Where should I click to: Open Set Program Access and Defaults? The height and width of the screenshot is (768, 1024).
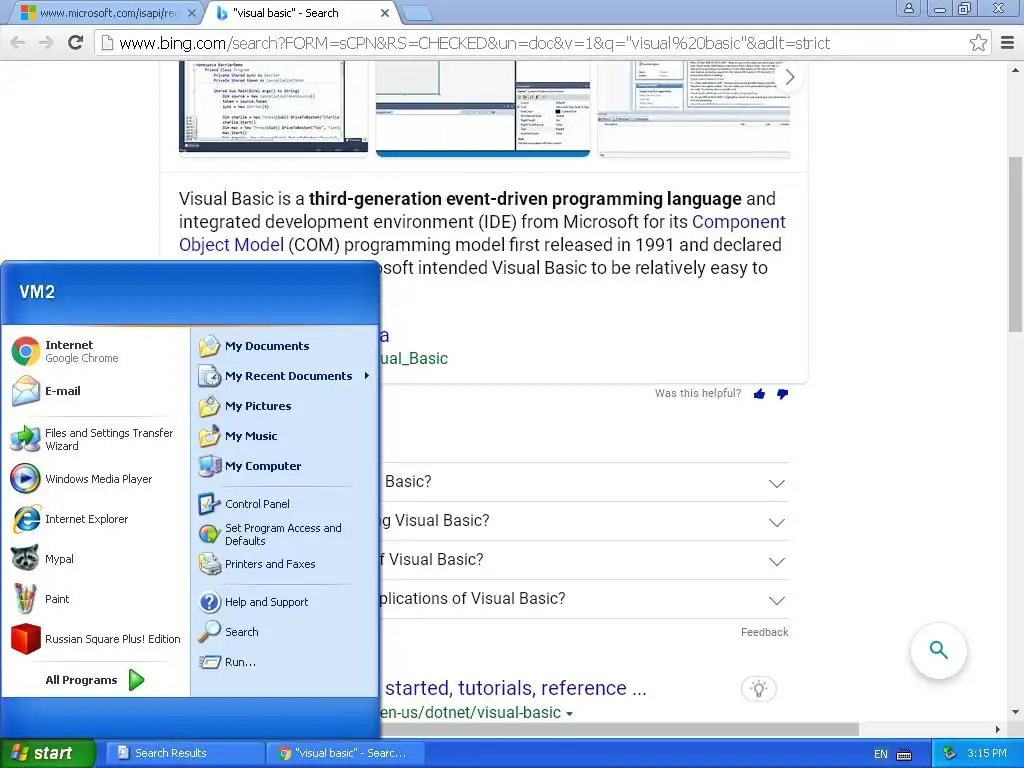(270, 534)
